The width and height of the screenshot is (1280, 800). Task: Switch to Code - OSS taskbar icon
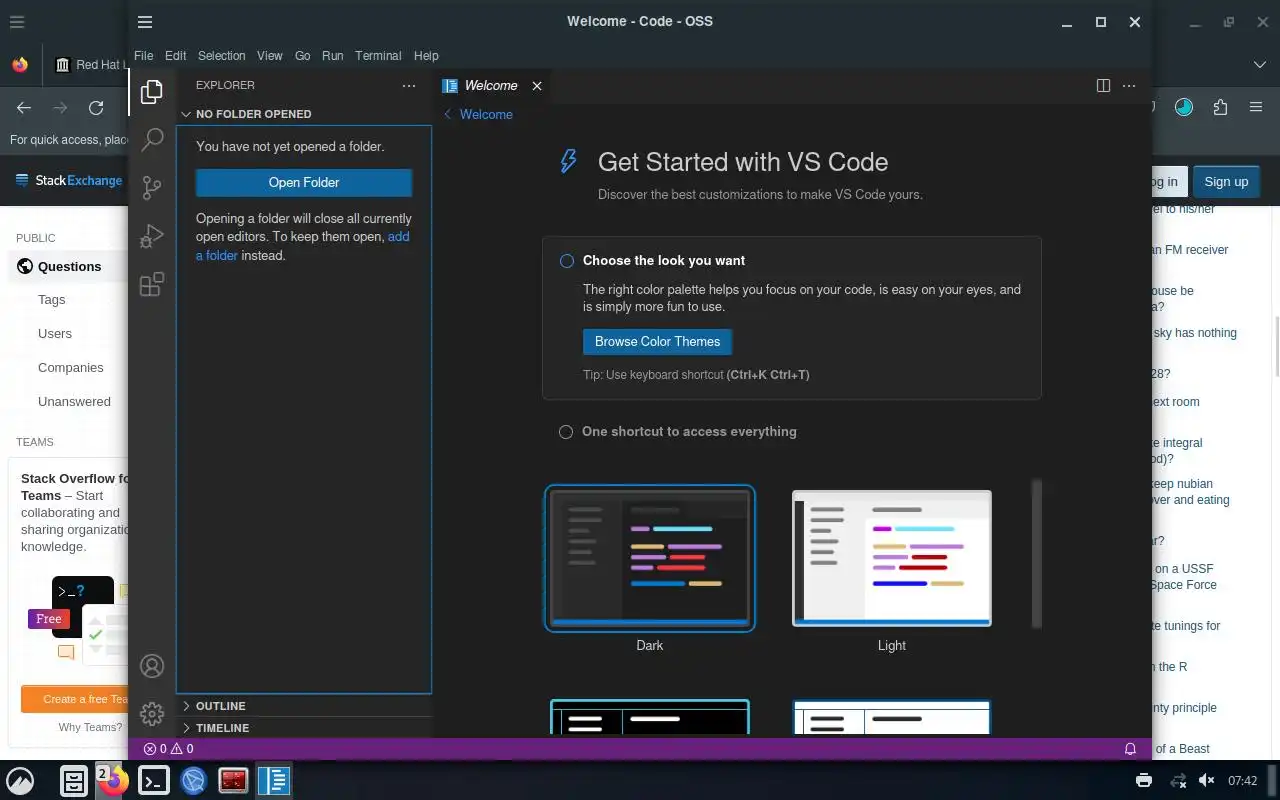tap(273, 781)
